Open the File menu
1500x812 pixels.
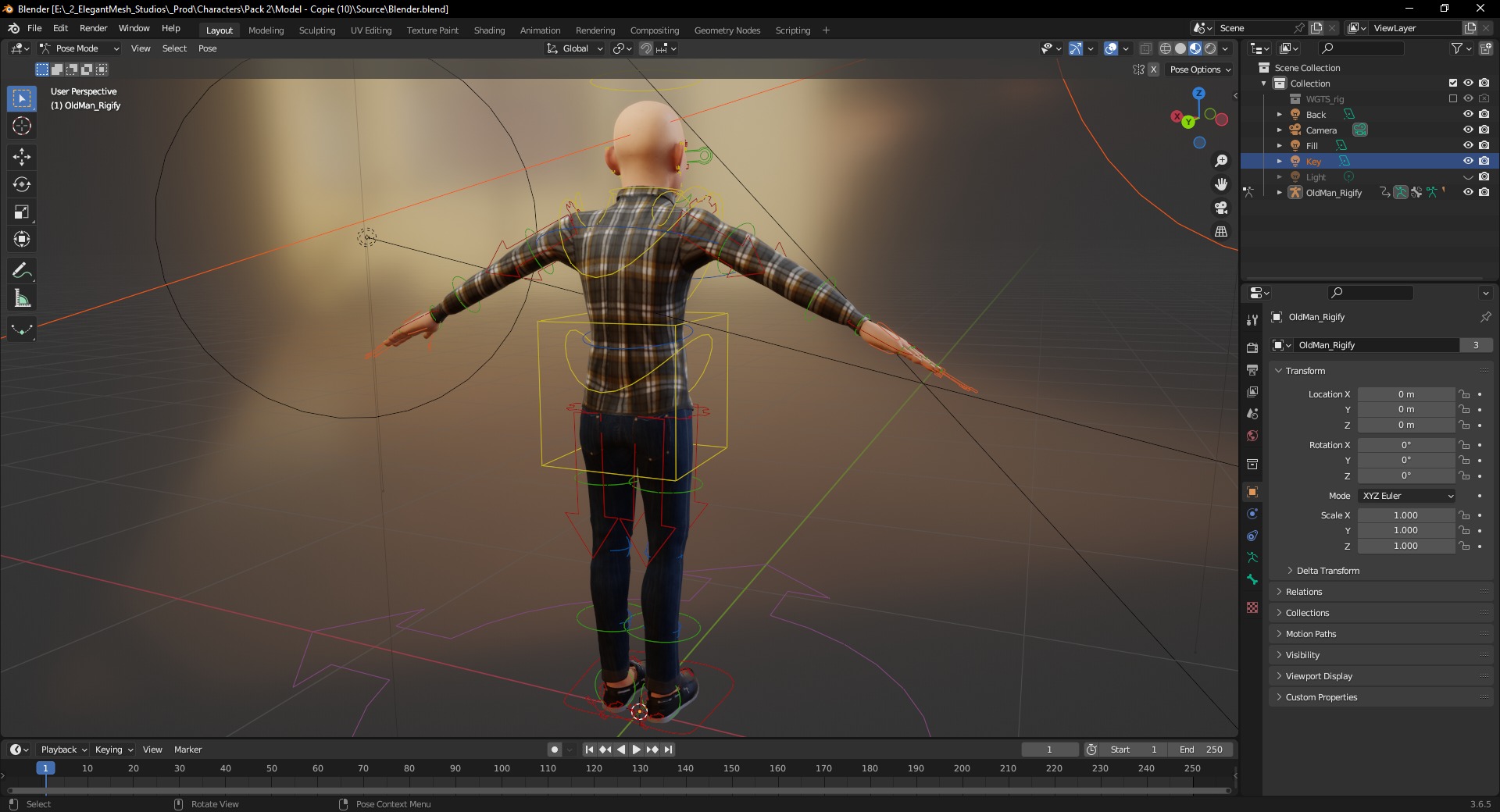[x=34, y=28]
